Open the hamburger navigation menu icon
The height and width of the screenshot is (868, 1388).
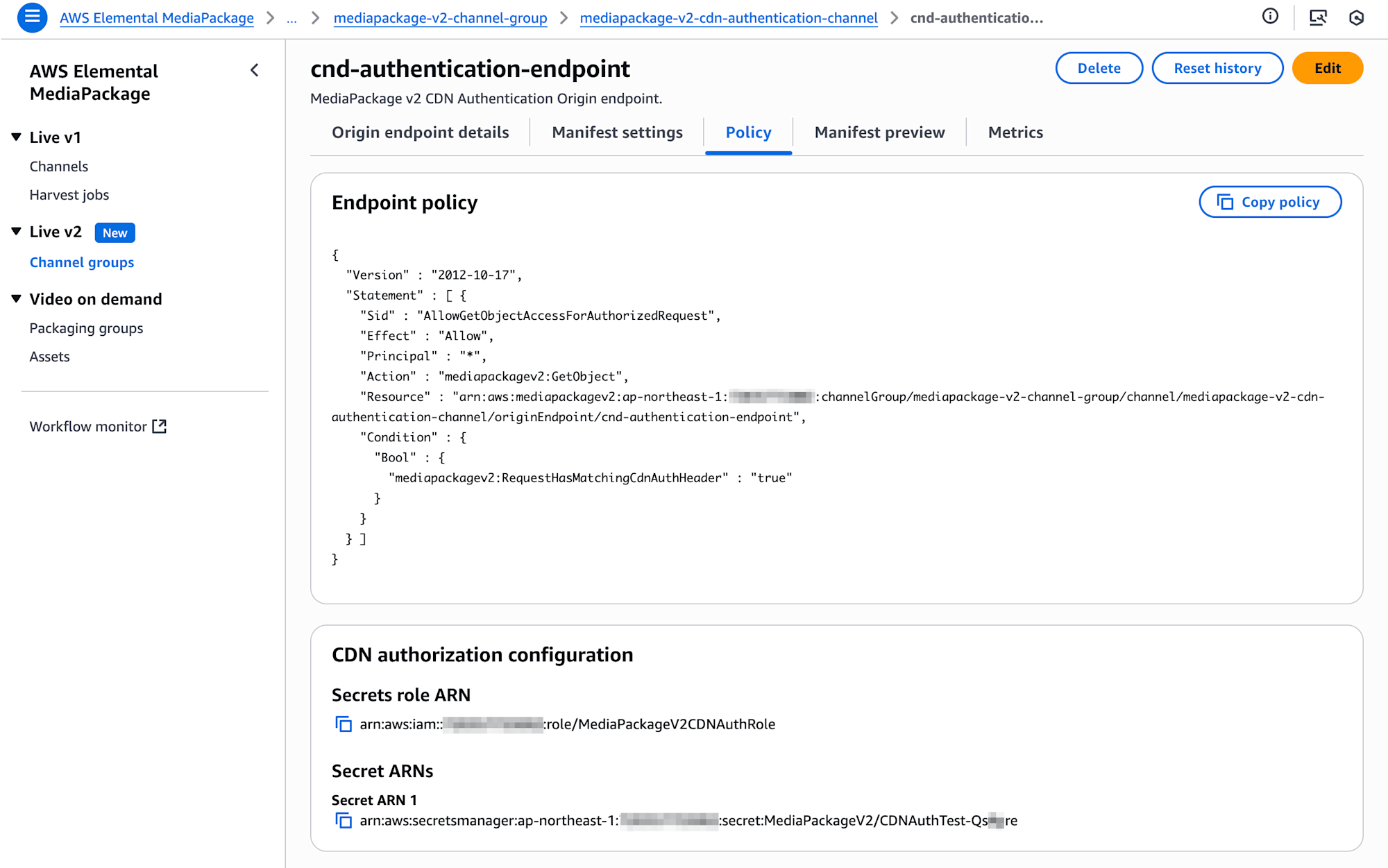click(32, 17)
